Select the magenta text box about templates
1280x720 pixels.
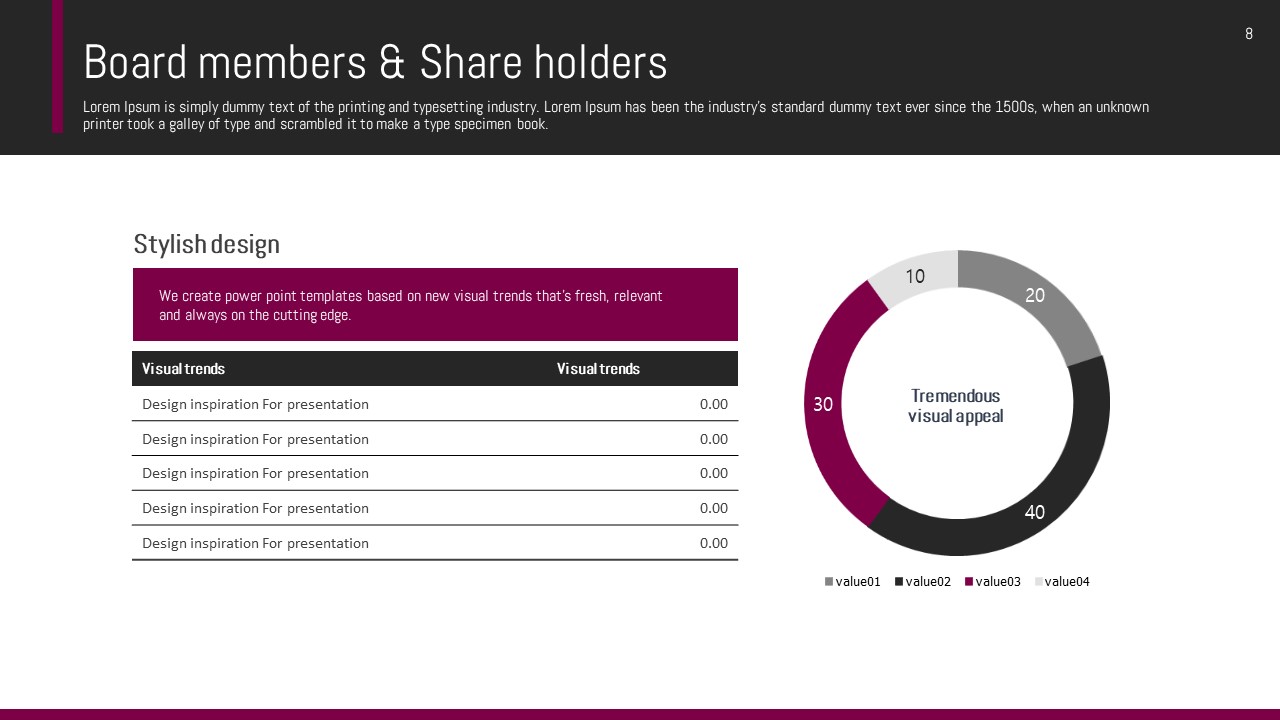tap(435, 304)
